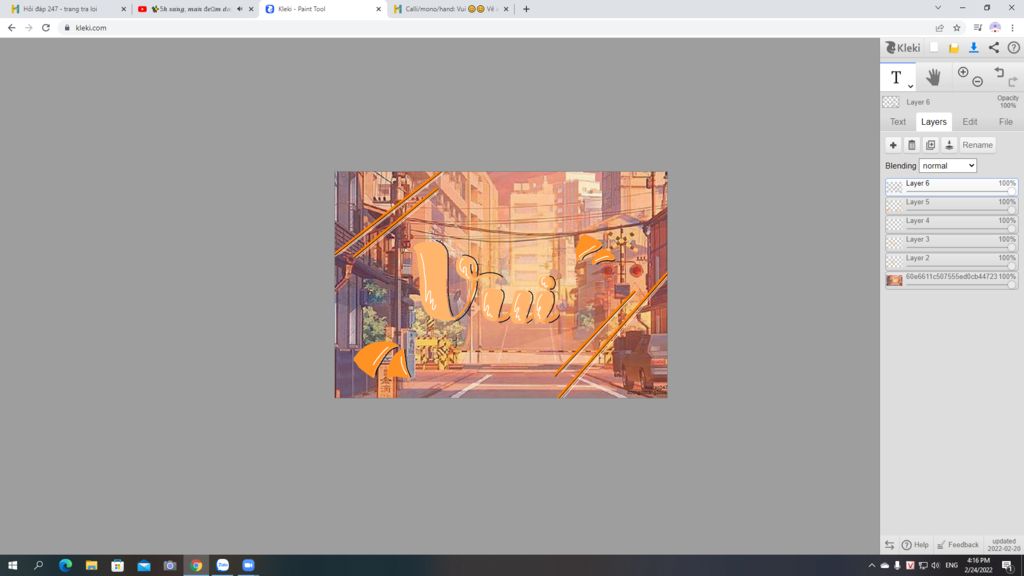This screenshot has width=1024, height=576.
Task: Open a new browser tab
Action: pyautogui.click(x=526, y=9)
